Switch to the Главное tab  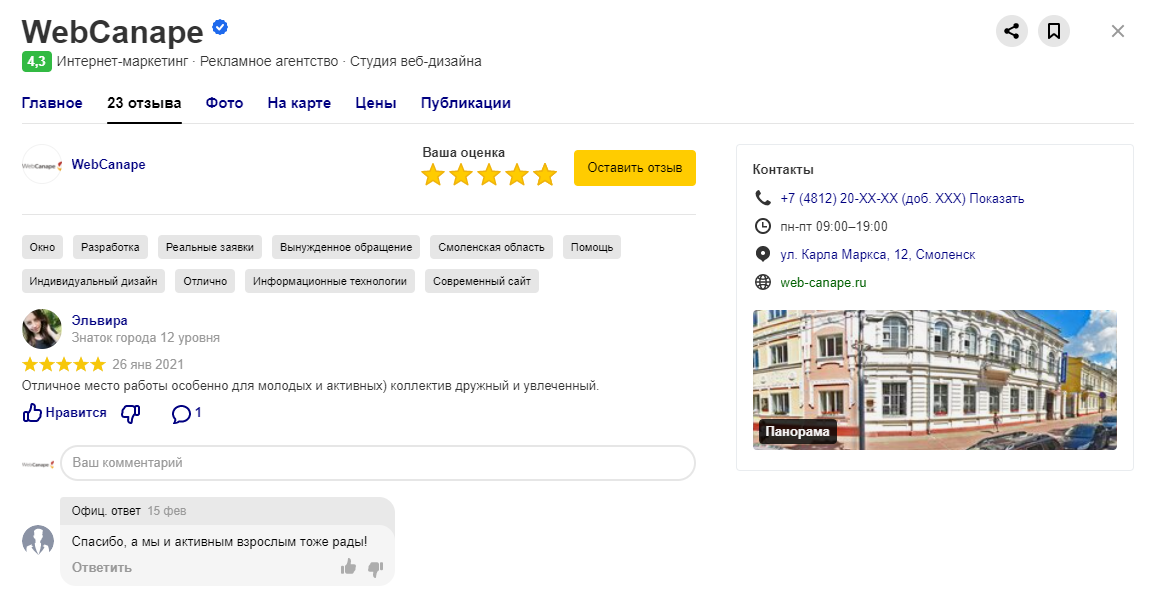[52, 103]
